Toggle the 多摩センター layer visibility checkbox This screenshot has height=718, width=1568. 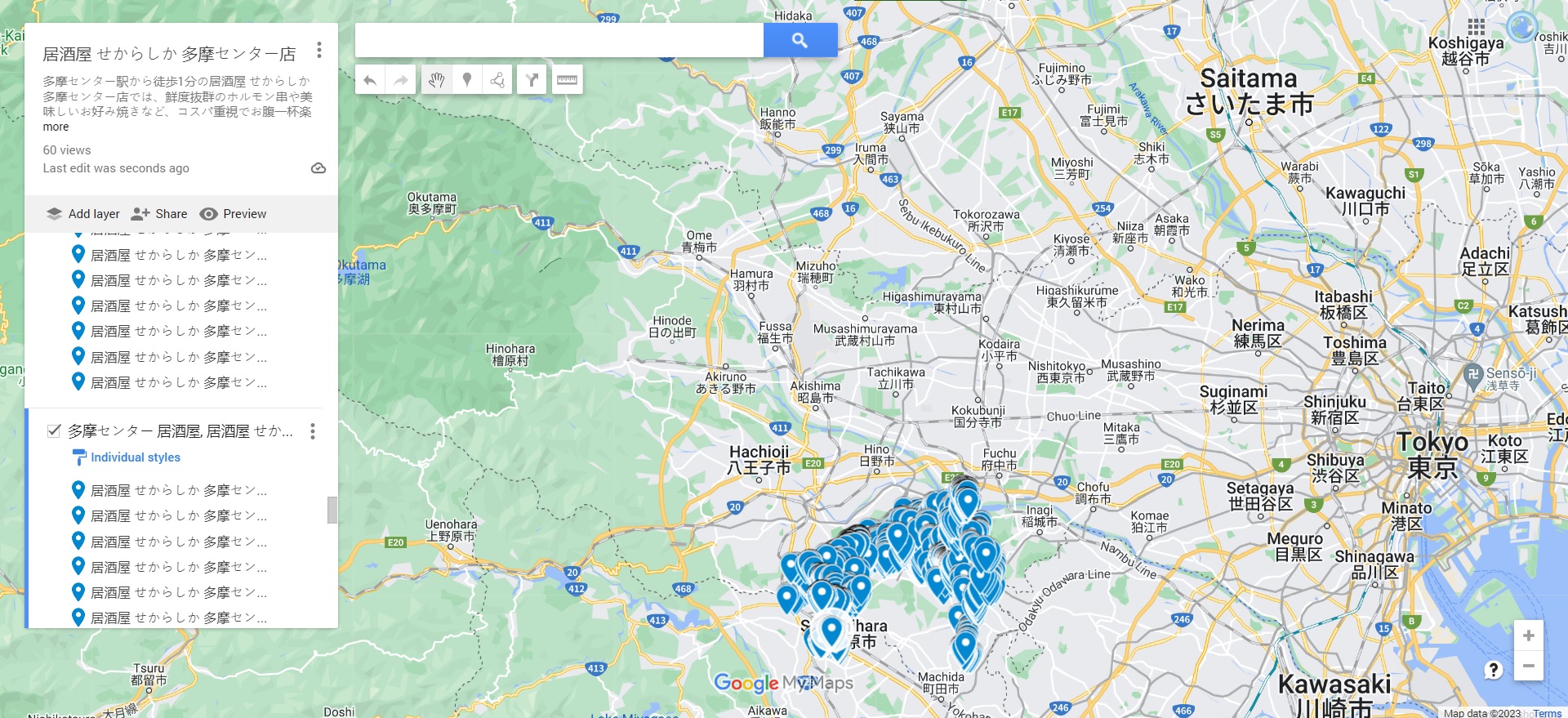54,431
